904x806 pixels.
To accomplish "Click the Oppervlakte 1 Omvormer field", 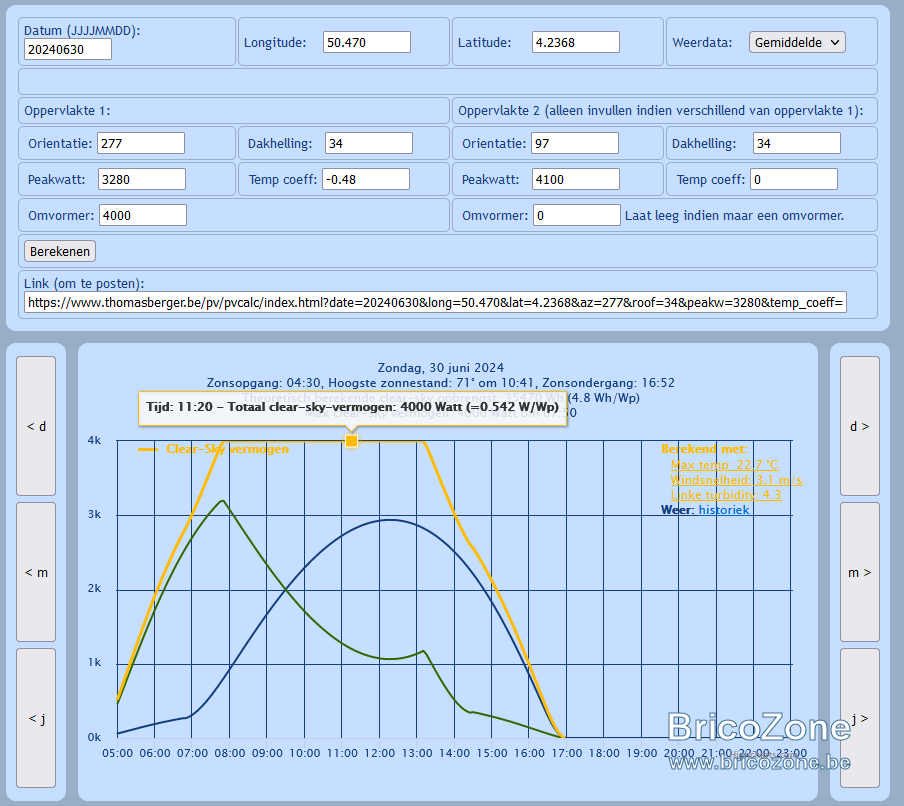I will pyautogui.click(x=142, y=215).
